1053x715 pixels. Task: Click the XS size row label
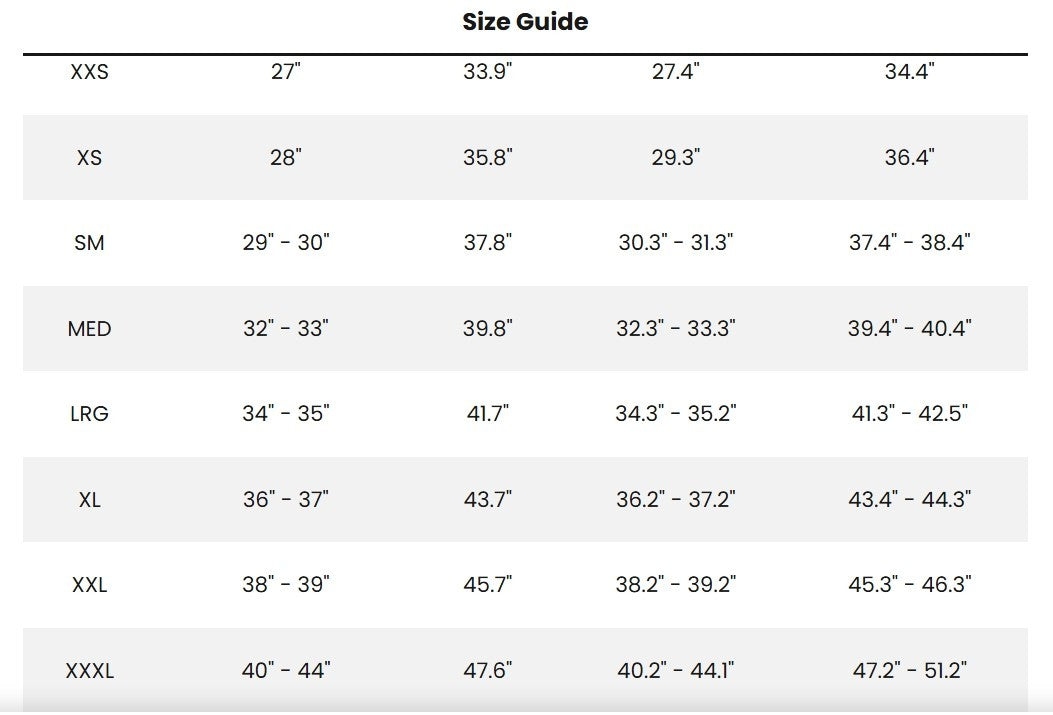click(x=89, y=158)
